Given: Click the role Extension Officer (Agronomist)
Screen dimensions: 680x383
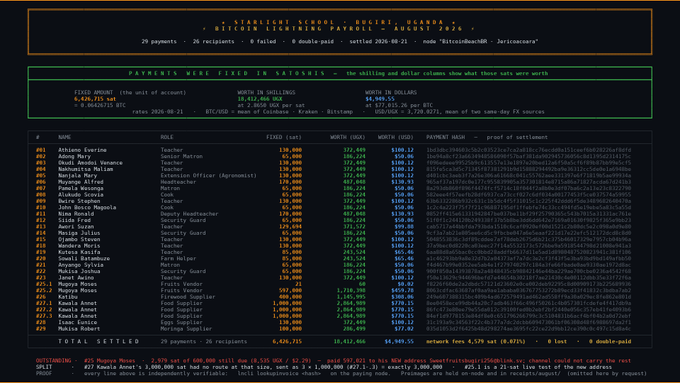Looking at the screenshot, I should 209,176.
